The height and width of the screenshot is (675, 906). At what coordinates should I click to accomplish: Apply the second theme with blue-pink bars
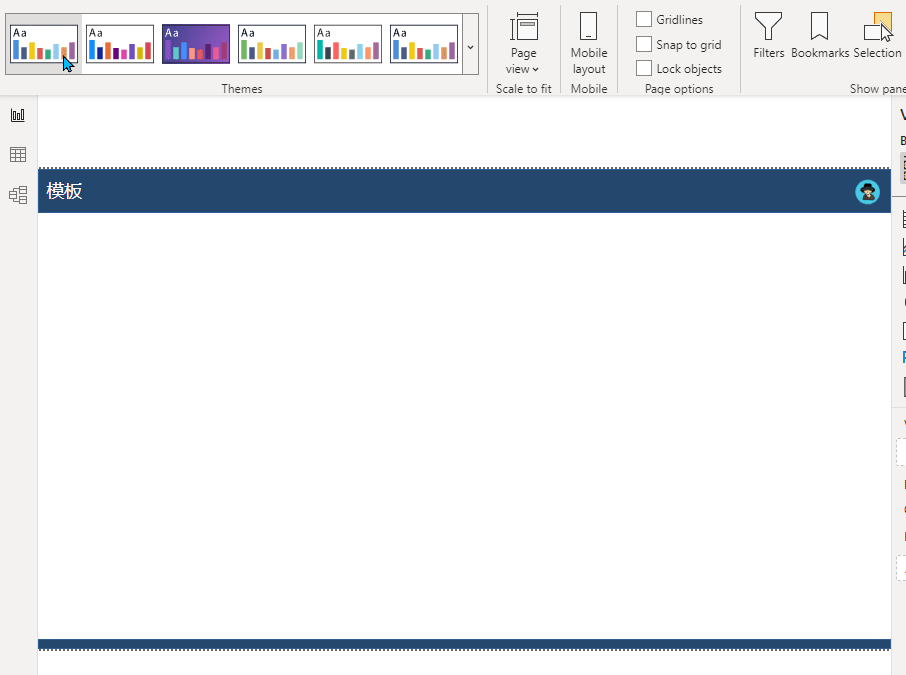point(120,43)
